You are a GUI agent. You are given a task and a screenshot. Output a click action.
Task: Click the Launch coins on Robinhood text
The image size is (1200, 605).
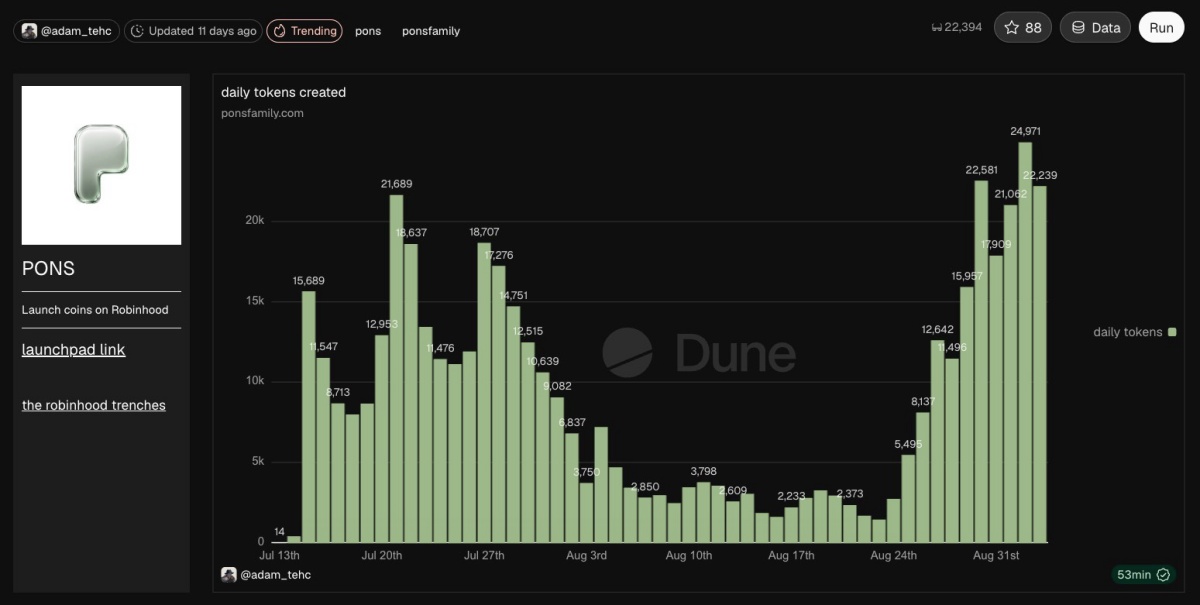(95, 310)
